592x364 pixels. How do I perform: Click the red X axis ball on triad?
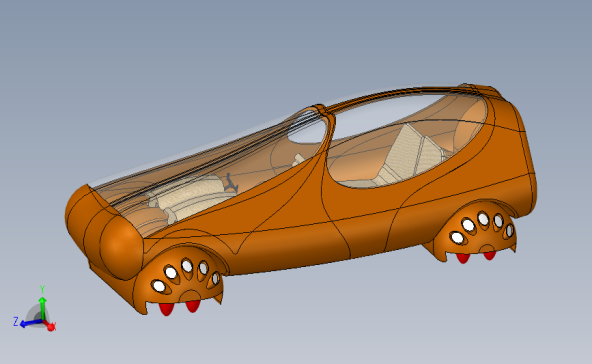point(51,327)
